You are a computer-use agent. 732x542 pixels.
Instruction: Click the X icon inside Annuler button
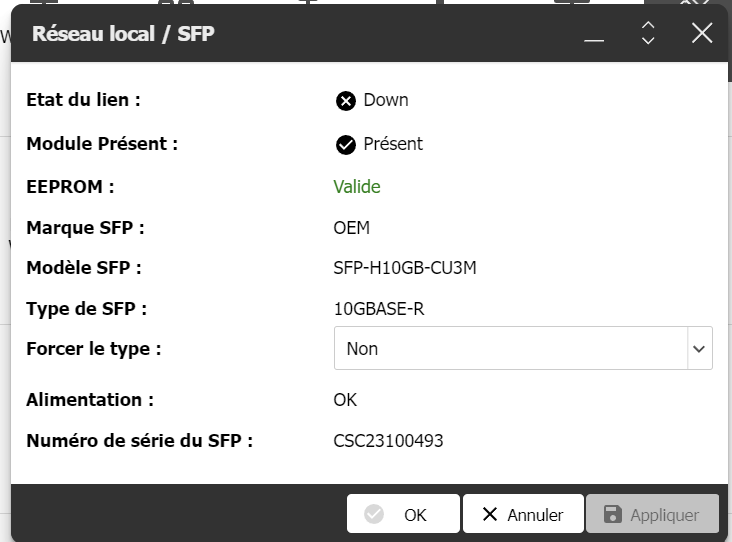point(490,515)
